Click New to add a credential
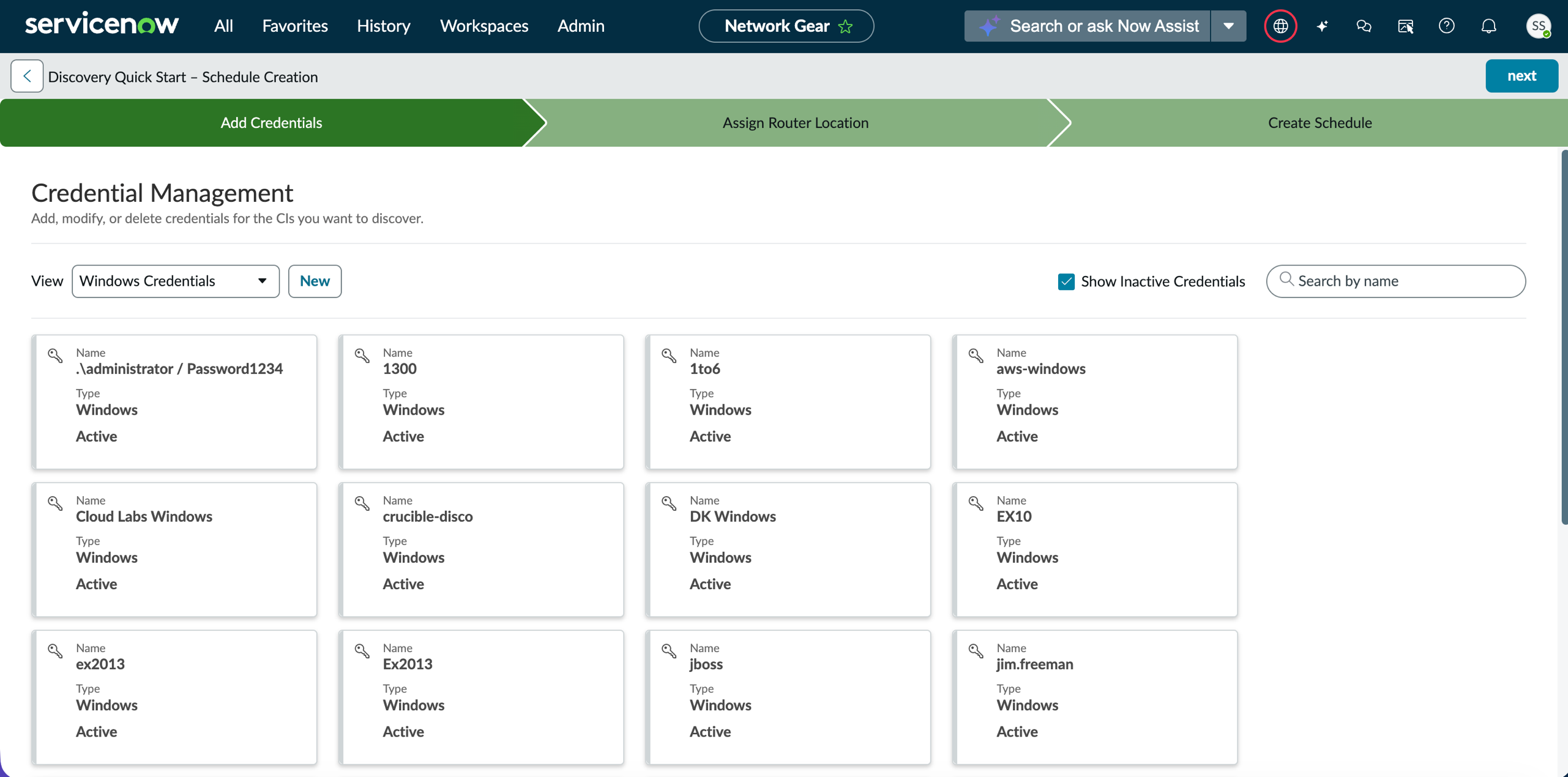1568x777 pixels. click(x=315, y=281)
